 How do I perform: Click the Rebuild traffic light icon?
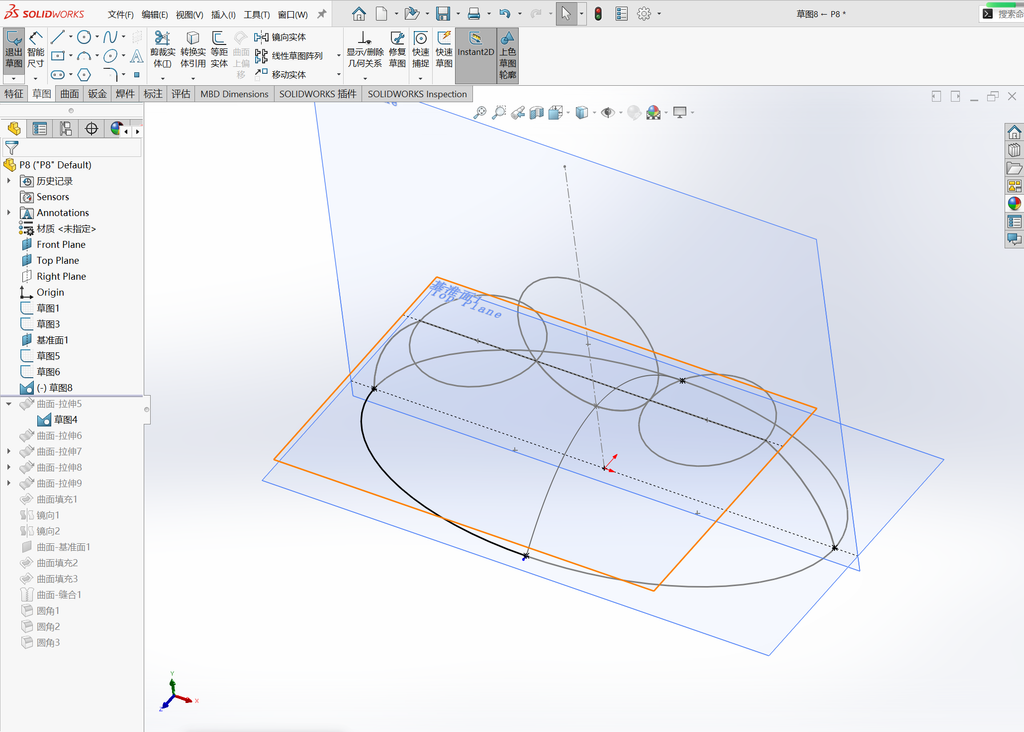598,14
